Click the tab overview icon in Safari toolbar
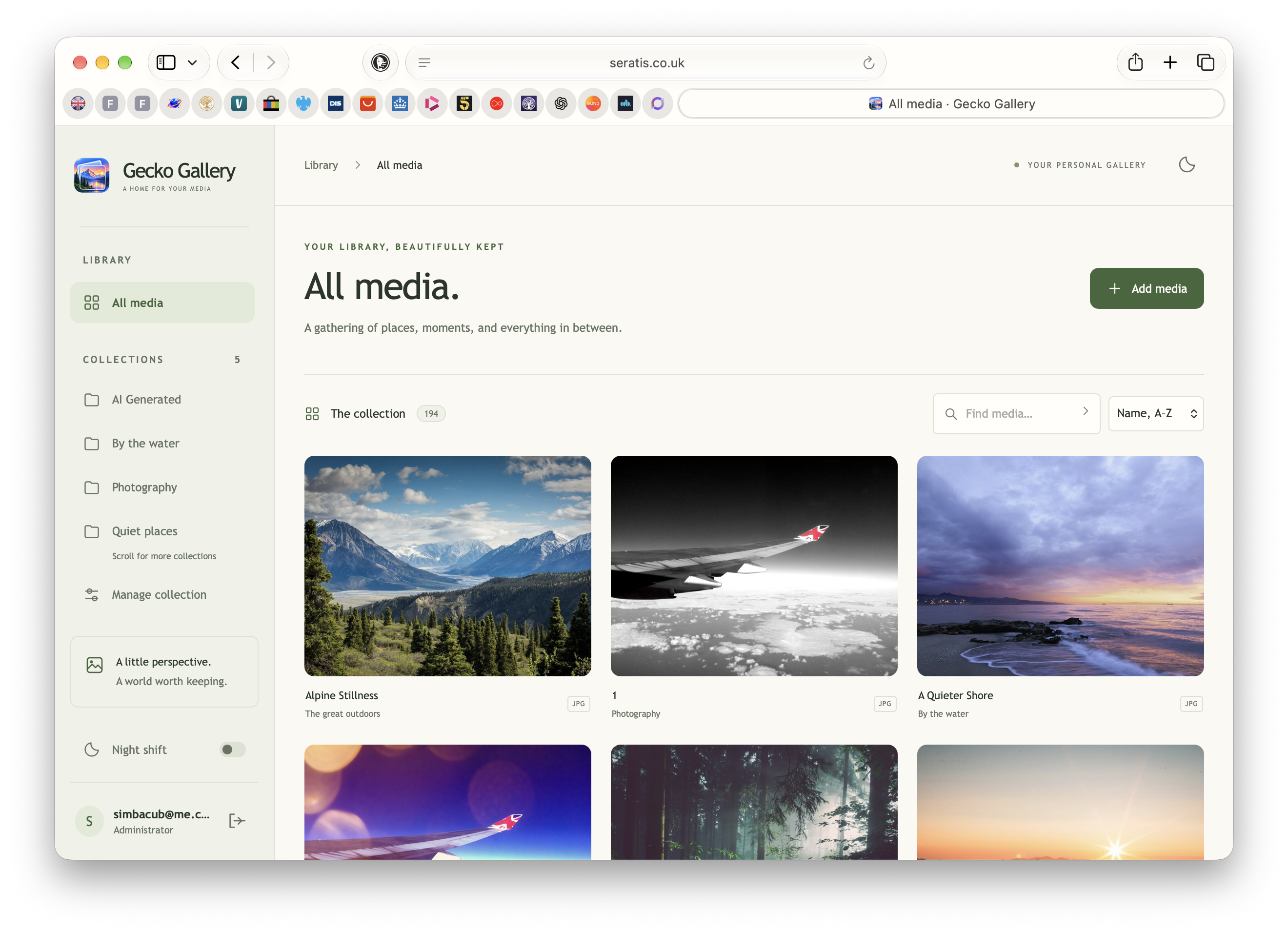The height and width of the screenshot is (932, 1288). pos(1205,62)
